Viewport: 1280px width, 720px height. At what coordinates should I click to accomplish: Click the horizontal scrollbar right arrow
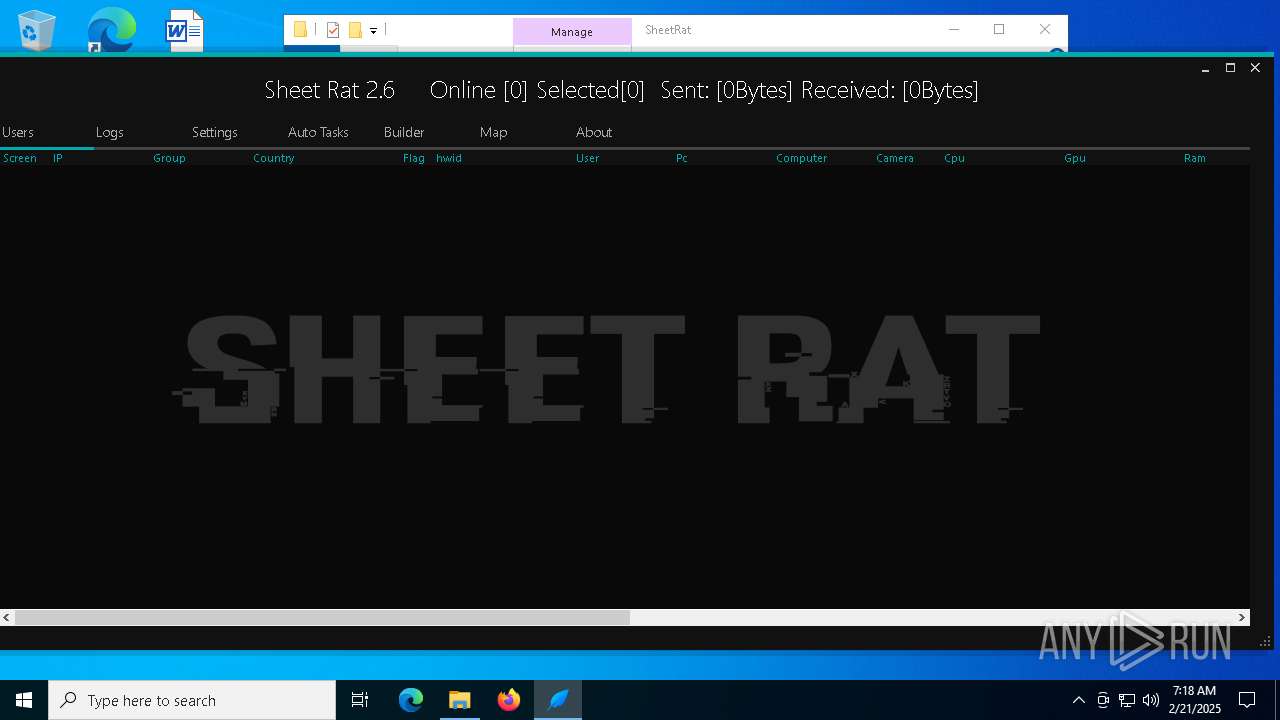click(x=1243, y=617)
